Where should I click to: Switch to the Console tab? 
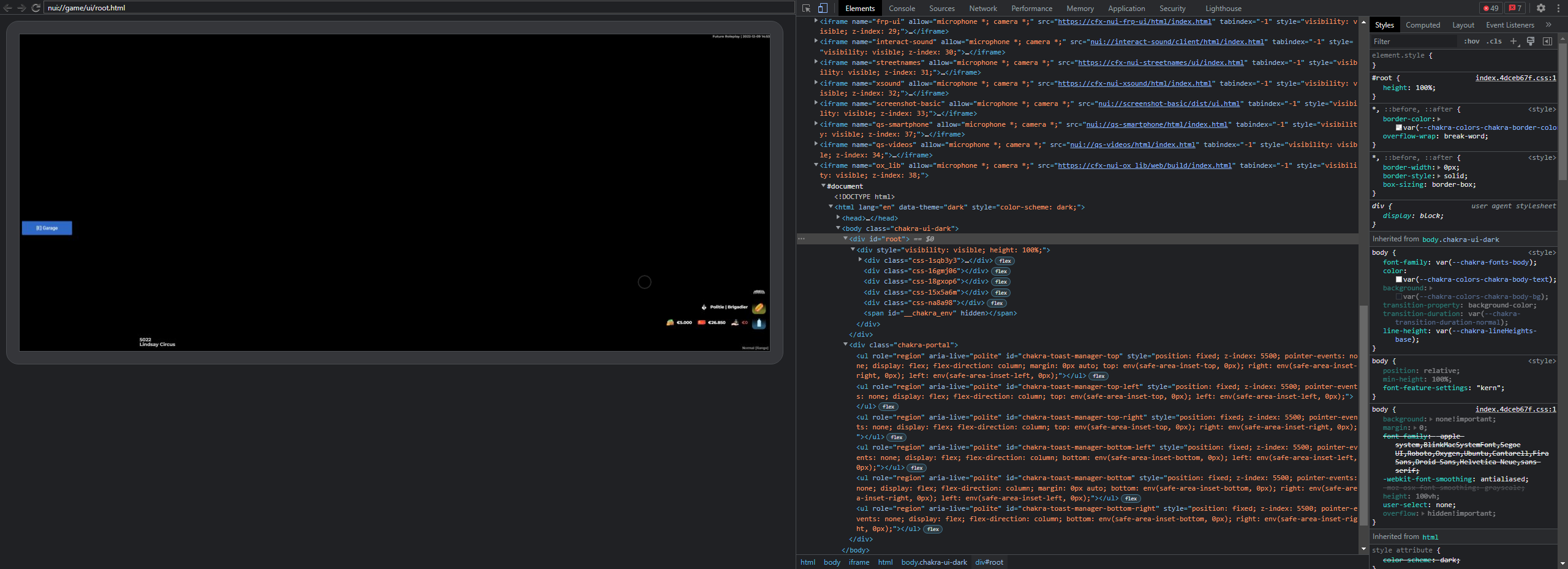[x=902, y=9]
